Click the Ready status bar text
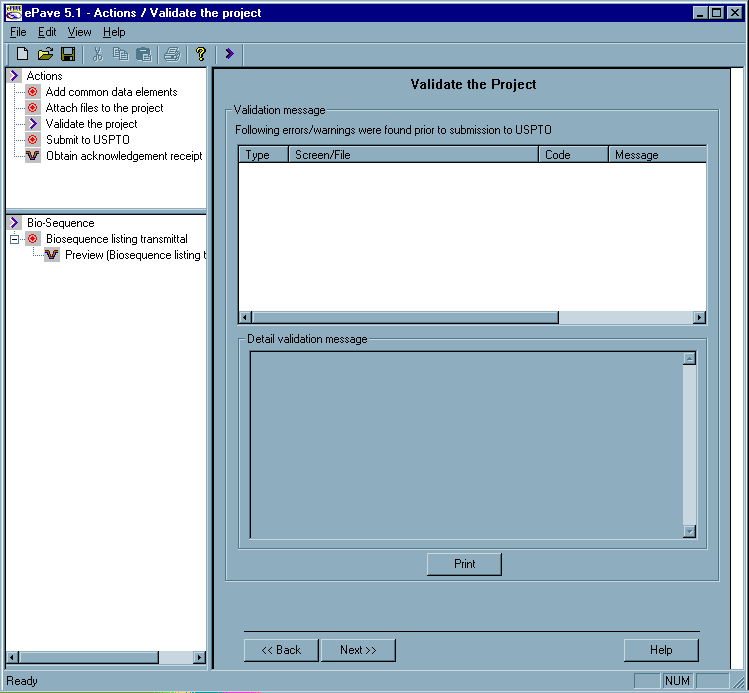This screenshot has width=749, height=693. [x=21, y=681]
